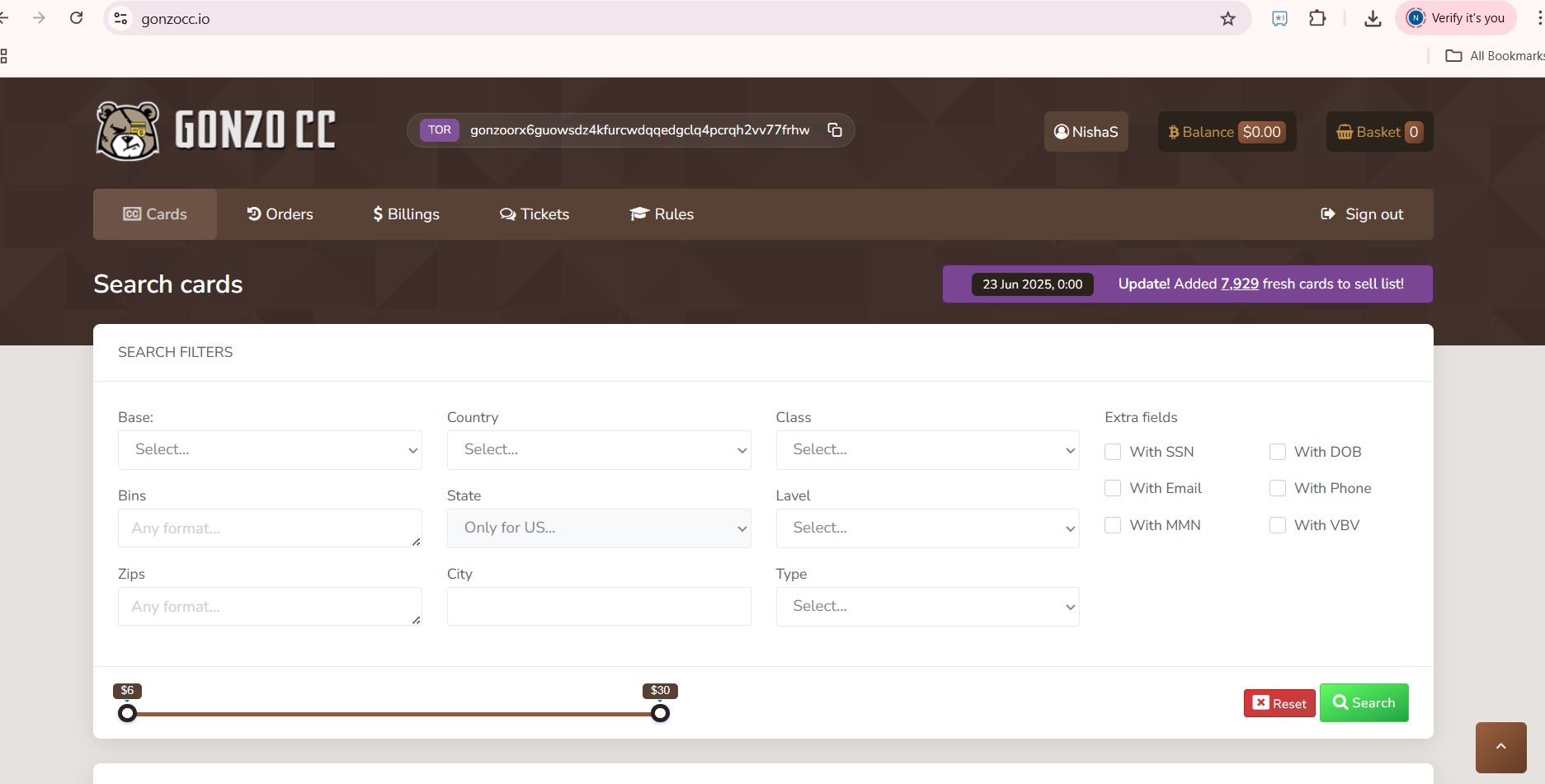Toggle the With DOB checkbox
This screenshot has width=1545, height=784.
pyautogui.click(x=1278, y=452)
